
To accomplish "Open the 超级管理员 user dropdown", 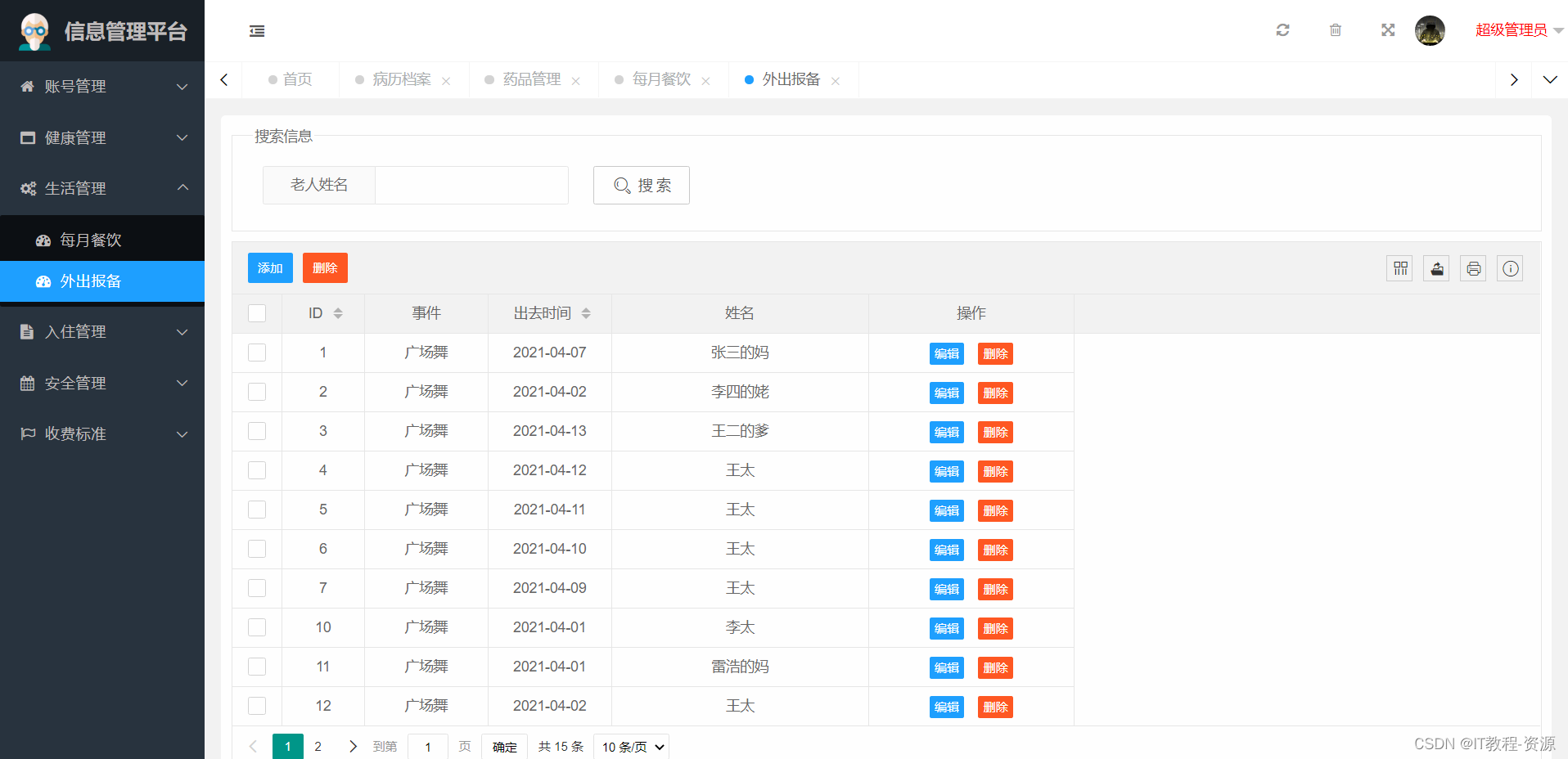I will tap(1519, 30).
